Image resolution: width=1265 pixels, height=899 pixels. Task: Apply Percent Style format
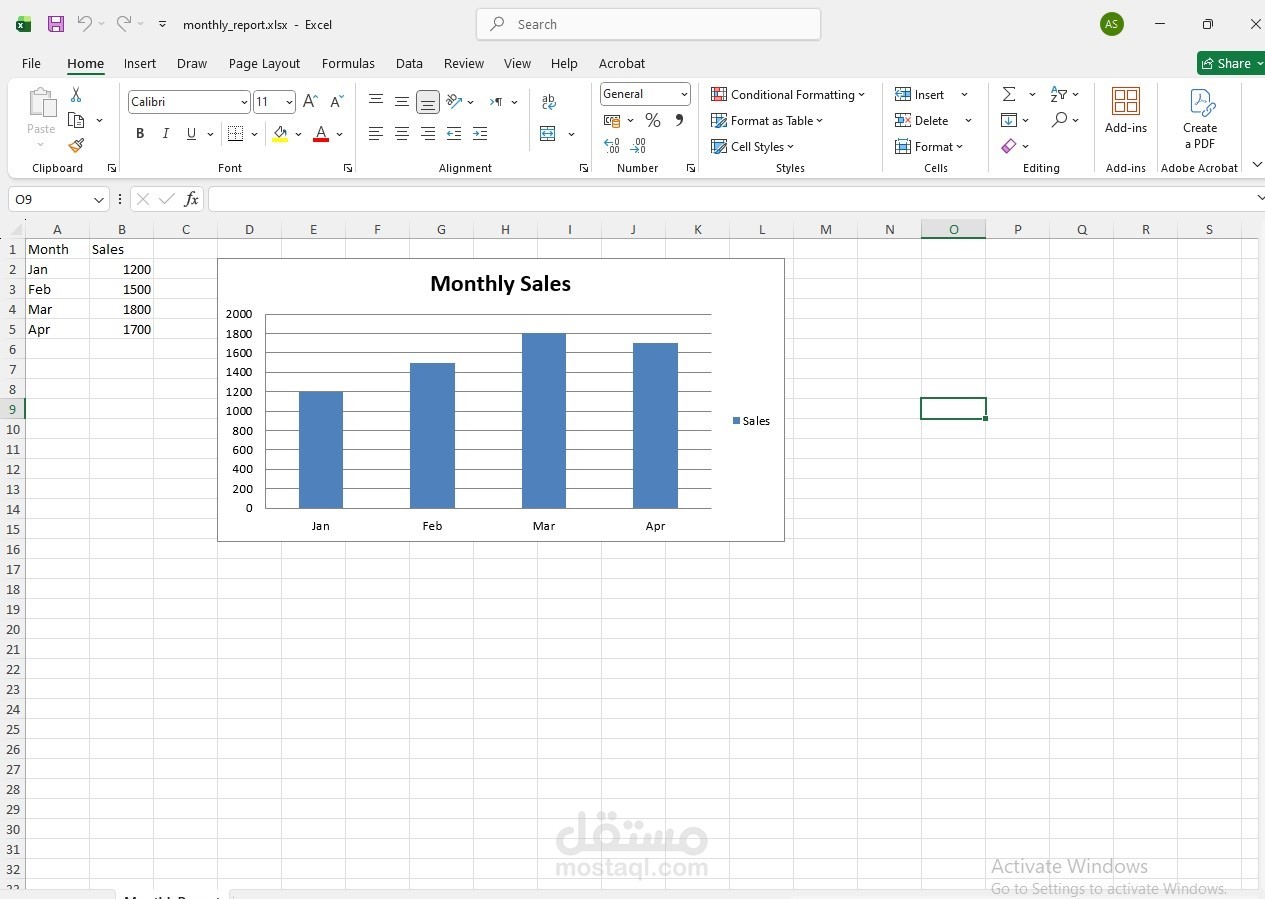point(653,121)
